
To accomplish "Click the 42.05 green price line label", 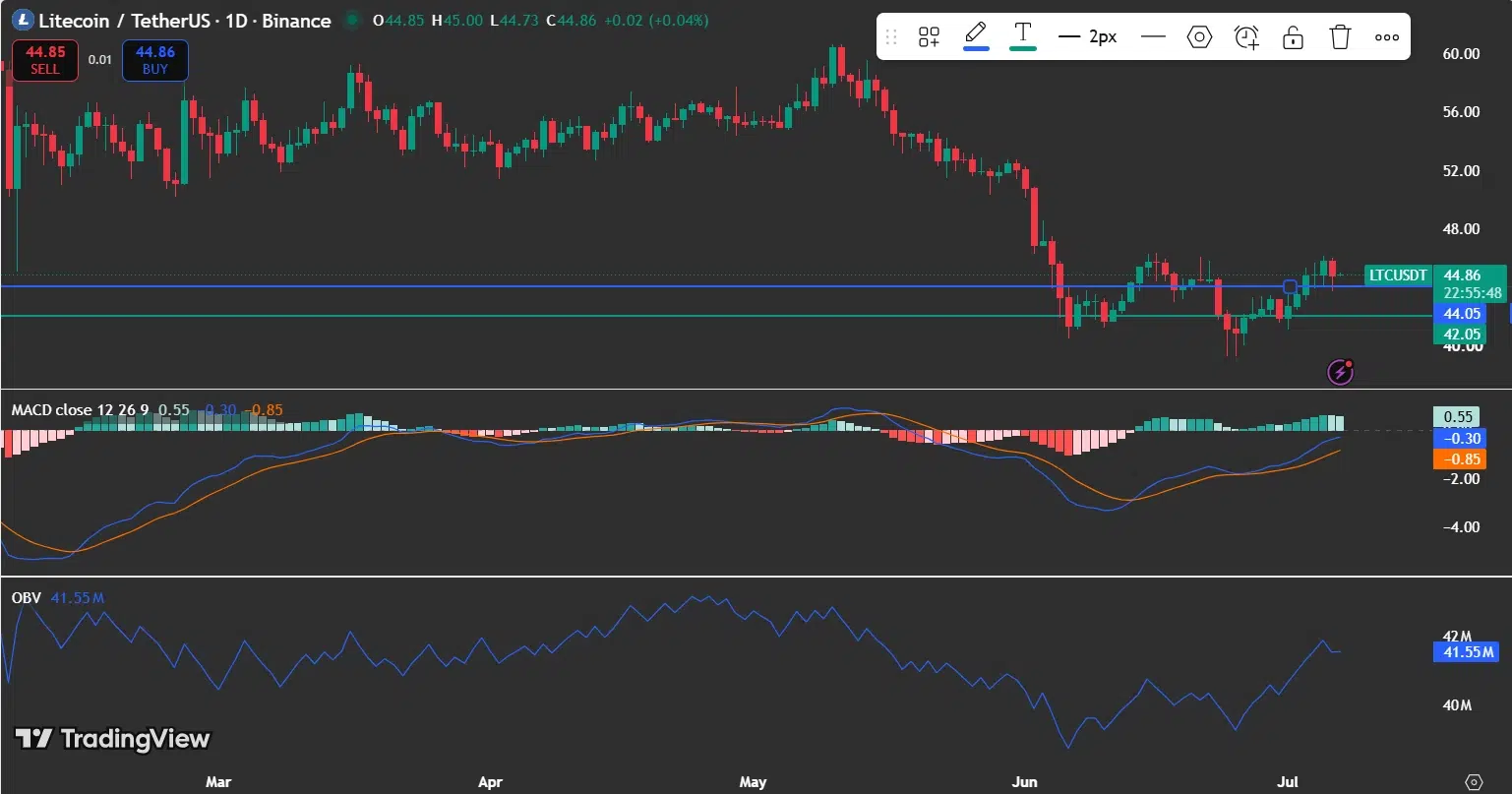I will (x=1462, y=335).
